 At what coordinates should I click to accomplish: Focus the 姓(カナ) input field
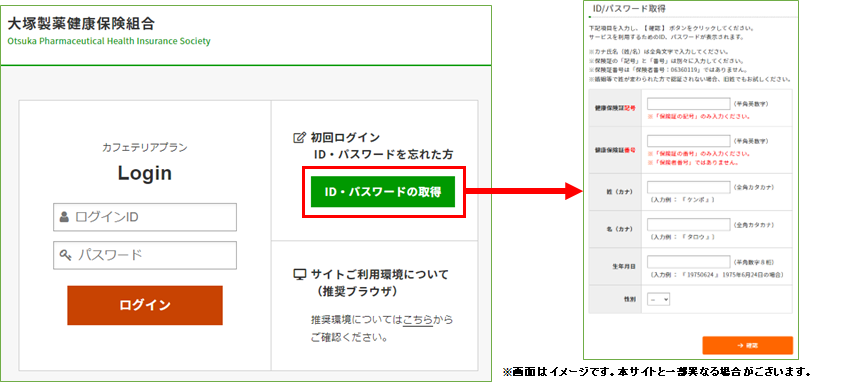coord(688,187)
